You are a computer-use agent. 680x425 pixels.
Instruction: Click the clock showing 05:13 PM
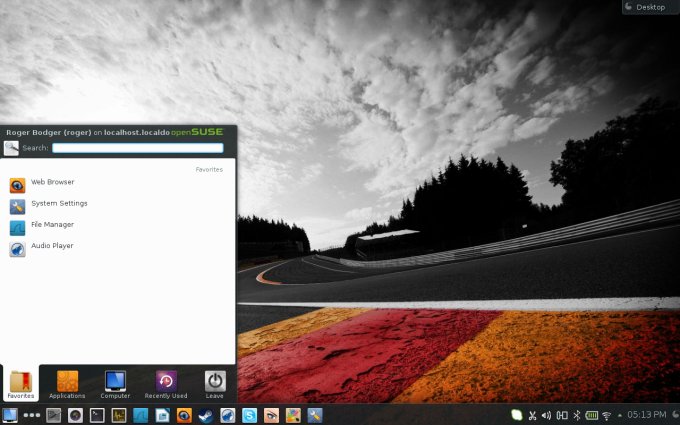[646, 415]
